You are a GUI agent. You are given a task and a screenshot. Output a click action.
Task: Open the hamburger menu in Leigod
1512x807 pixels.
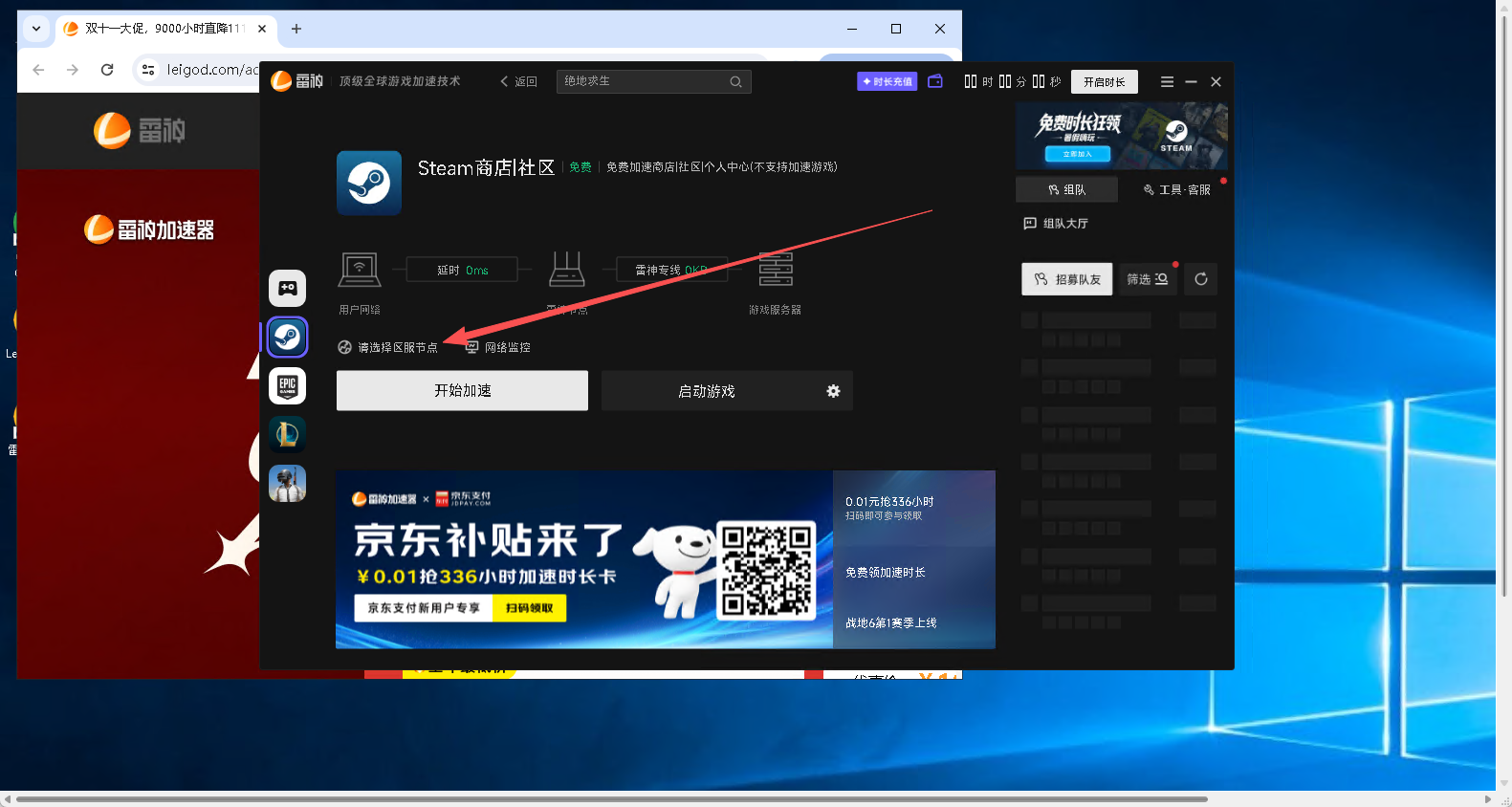tap(1167, 82)
